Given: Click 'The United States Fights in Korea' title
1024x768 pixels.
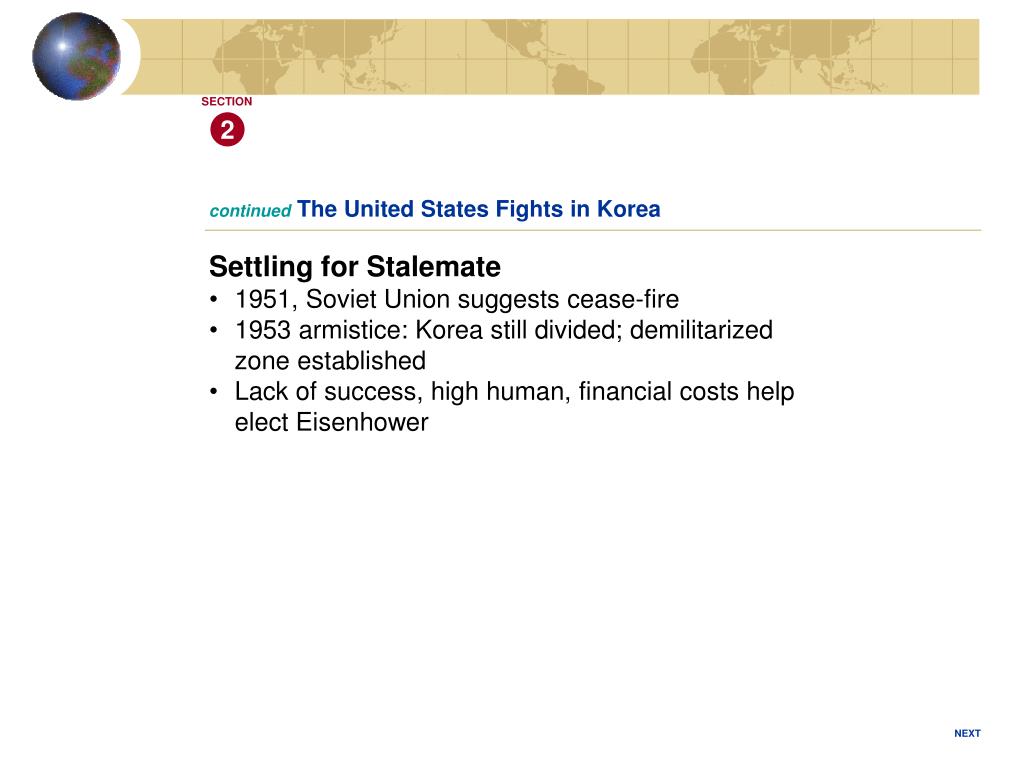Looking at the screenshot, I should (x=479, y=209).
